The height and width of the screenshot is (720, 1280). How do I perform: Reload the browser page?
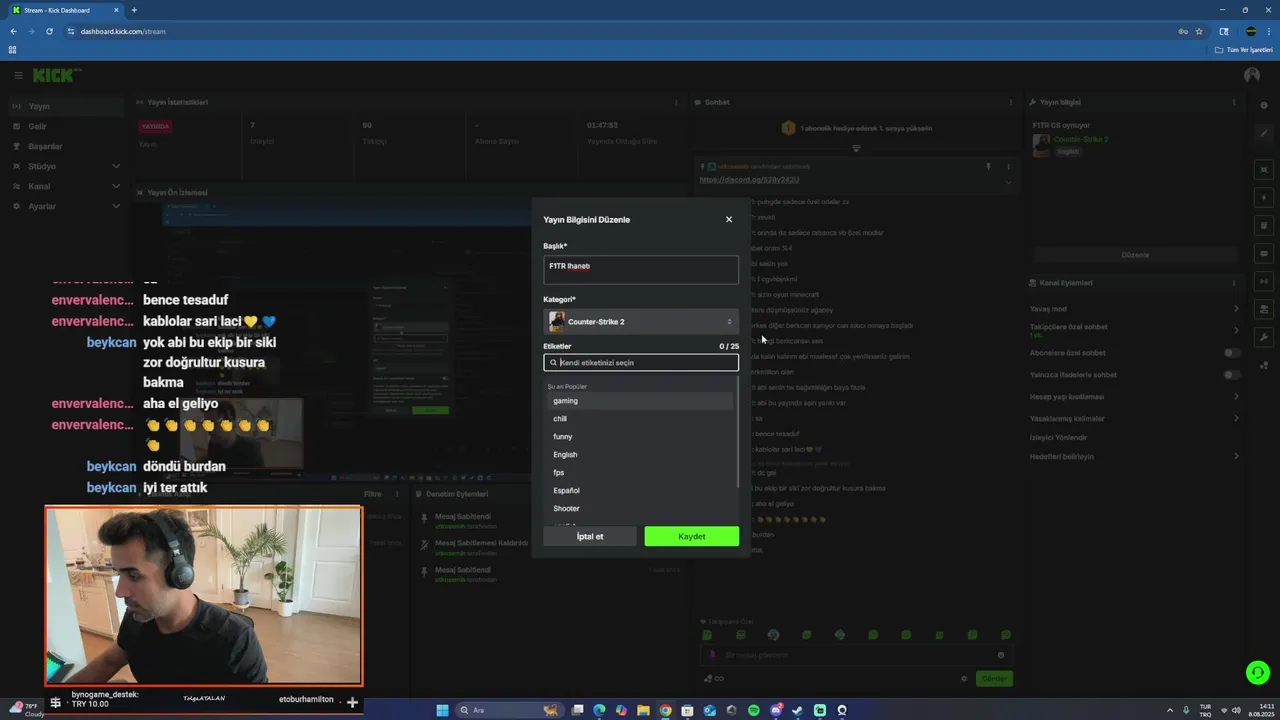point(49,31)
